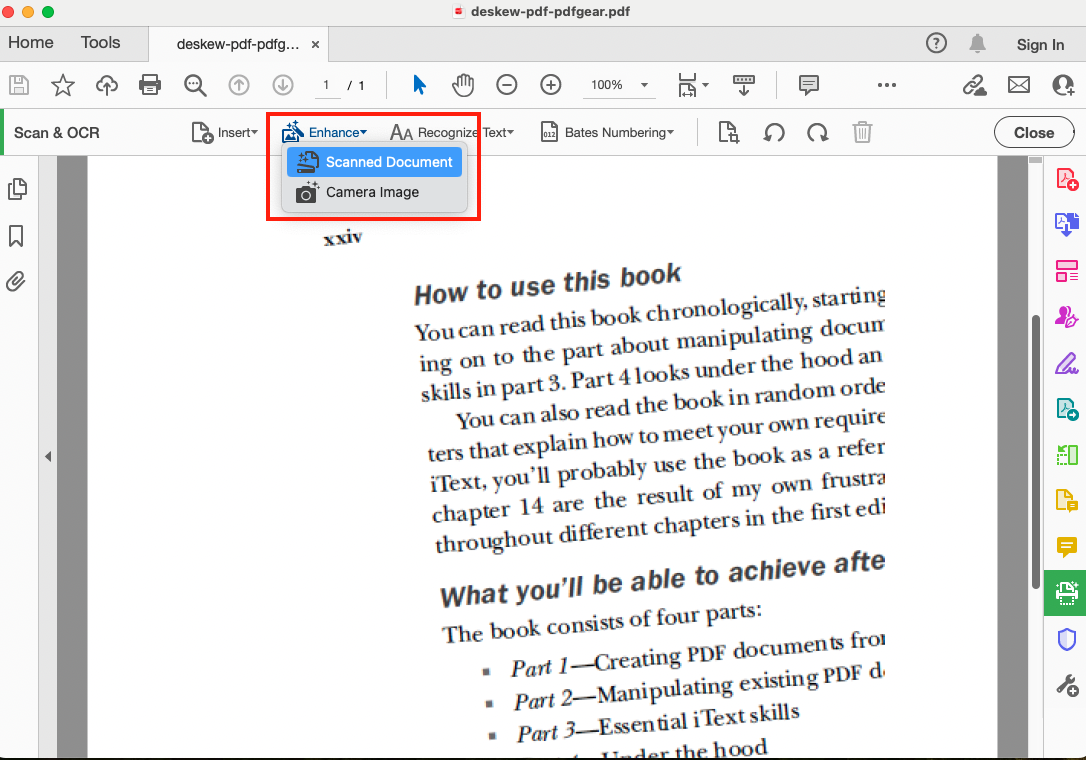Screen dimensions: 1086x760
Task: Delete page with trash icon
Action: coord(862,132)
